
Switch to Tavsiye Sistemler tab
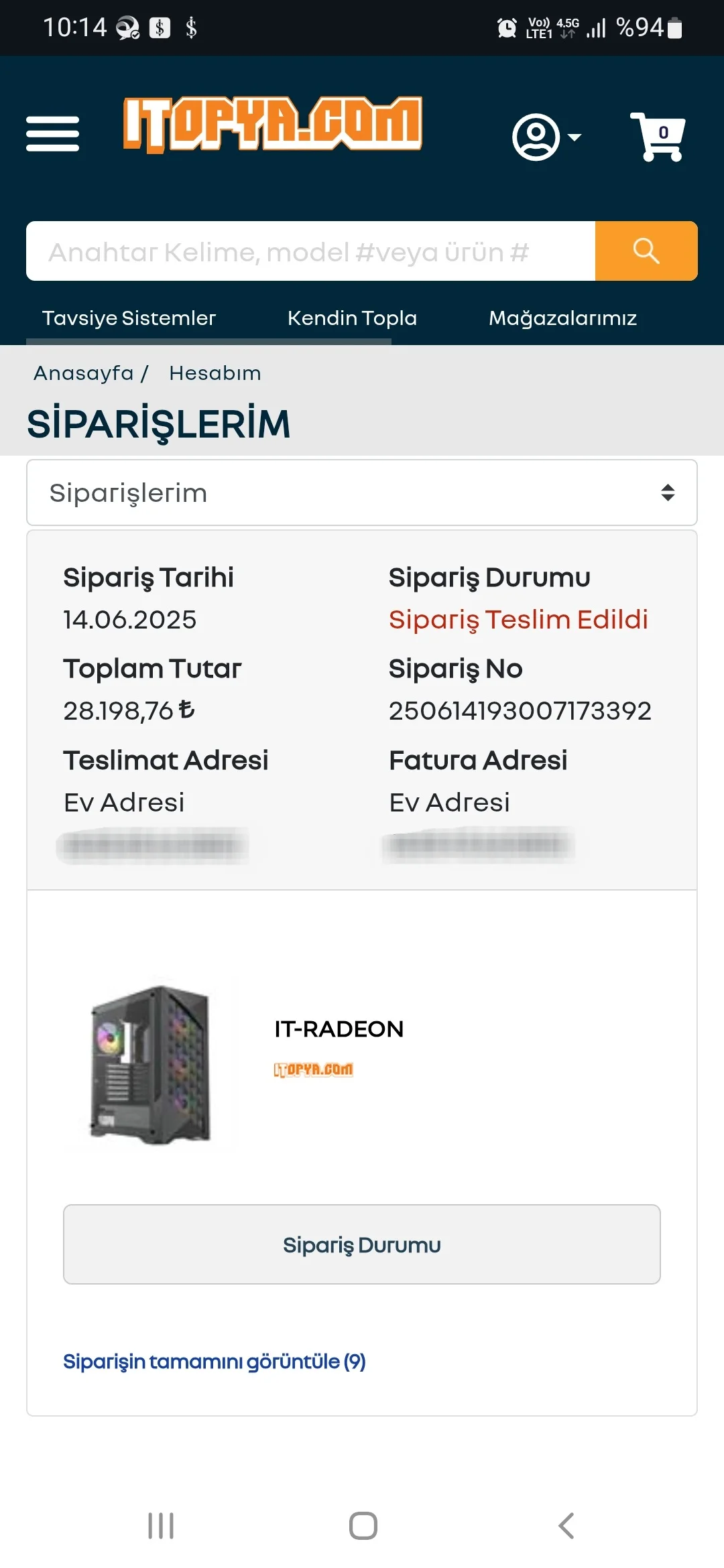129,318
